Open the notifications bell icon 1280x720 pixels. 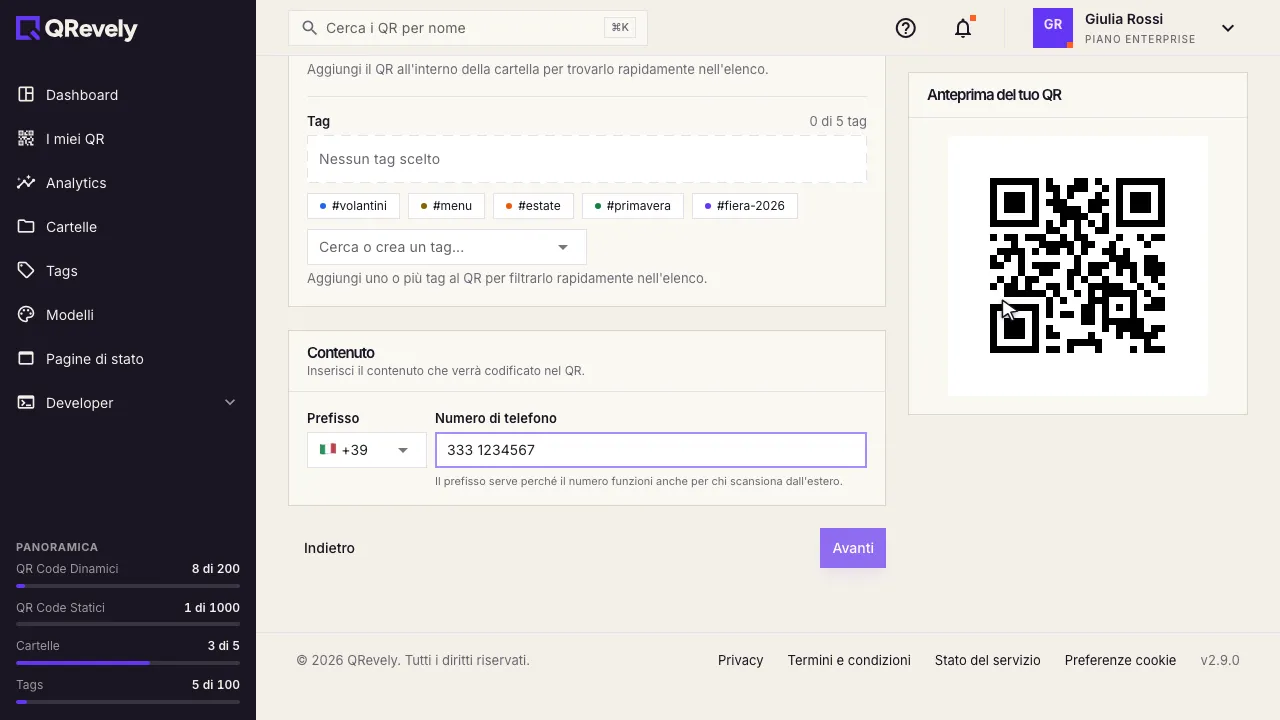[x=963, y=28]
